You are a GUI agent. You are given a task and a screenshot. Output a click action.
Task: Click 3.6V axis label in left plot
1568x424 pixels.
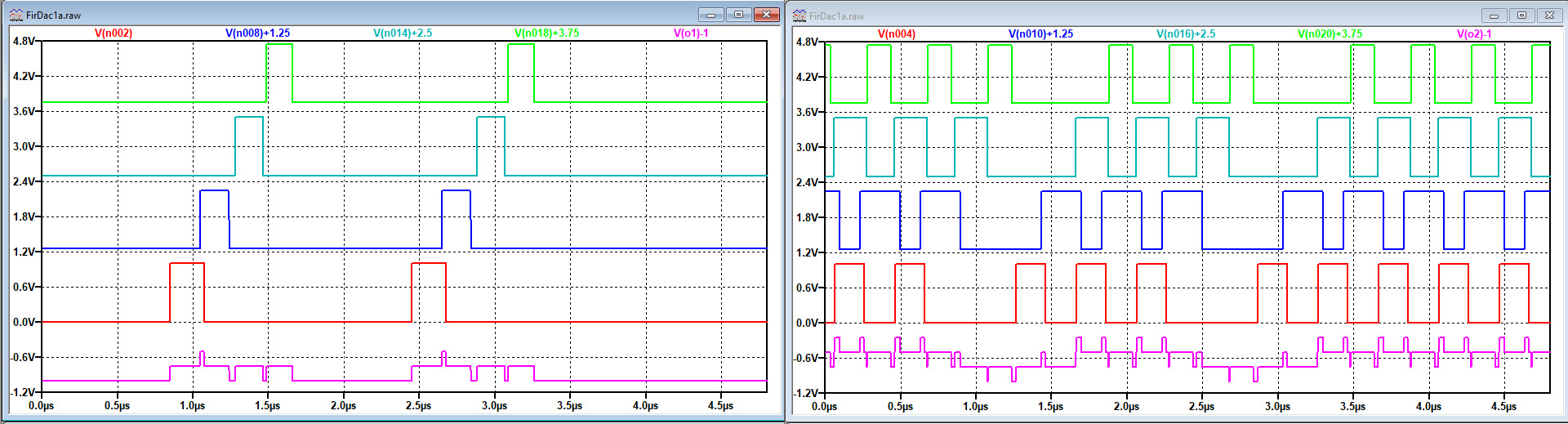tap(24, 111)
